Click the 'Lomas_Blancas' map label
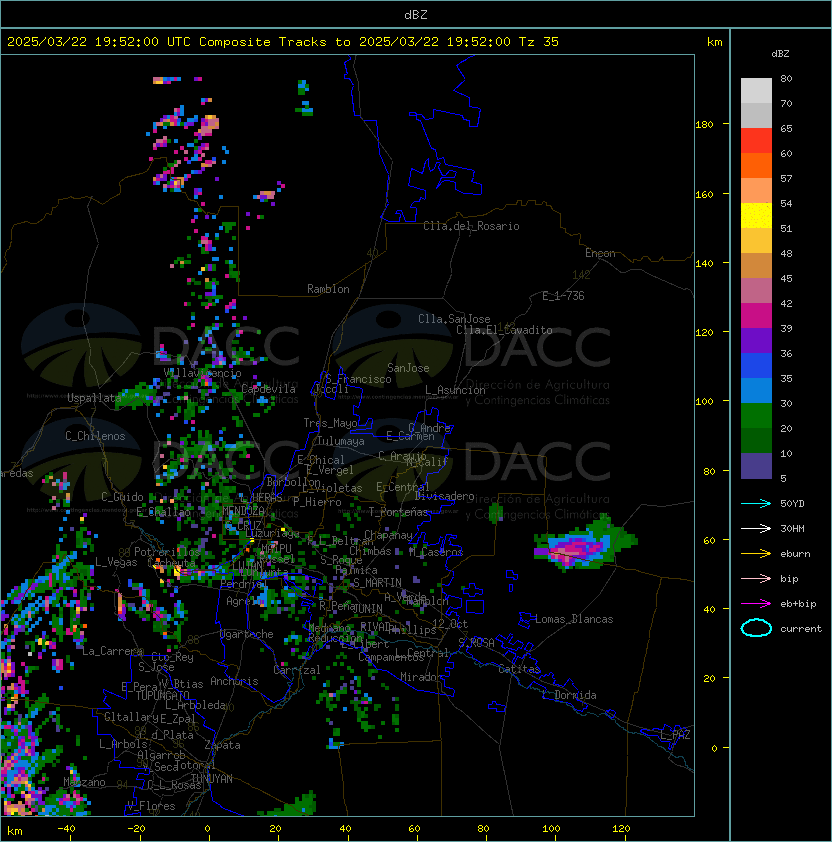The height and width of the screenshot is (842, 832). pos(574,619)
